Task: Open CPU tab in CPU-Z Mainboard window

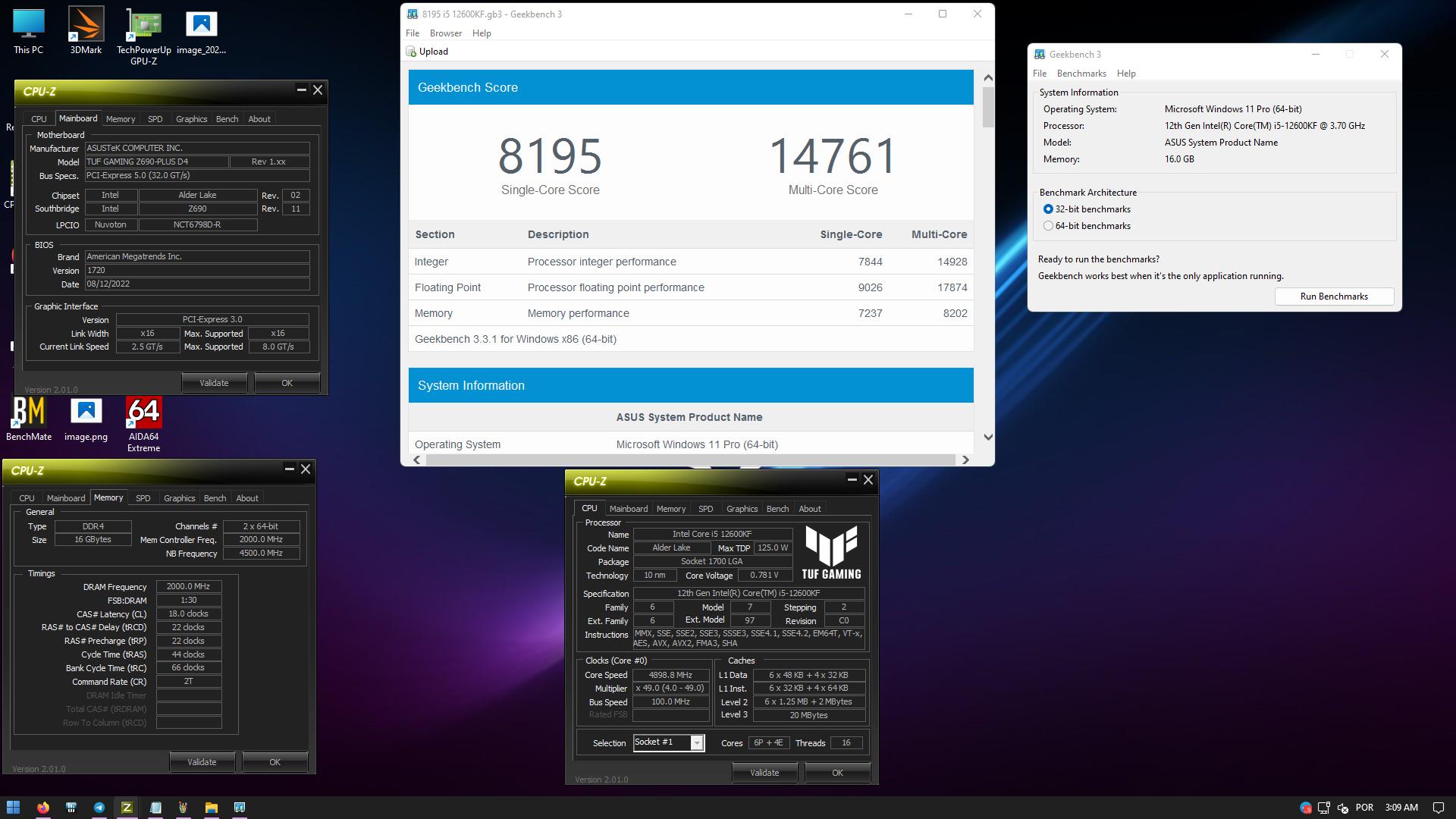Action: pos(39,119)
